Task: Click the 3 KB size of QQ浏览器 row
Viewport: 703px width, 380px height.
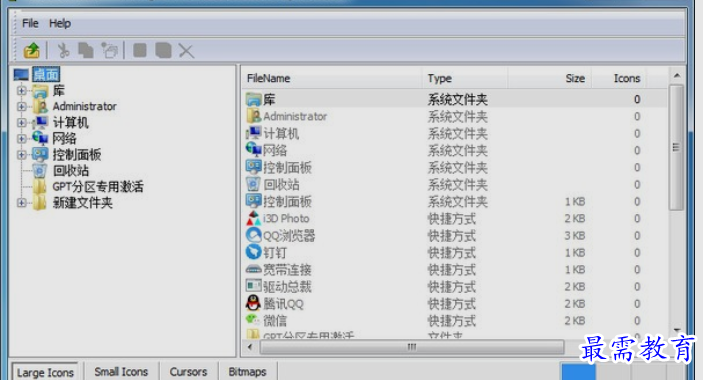Action: click(575, 236)
